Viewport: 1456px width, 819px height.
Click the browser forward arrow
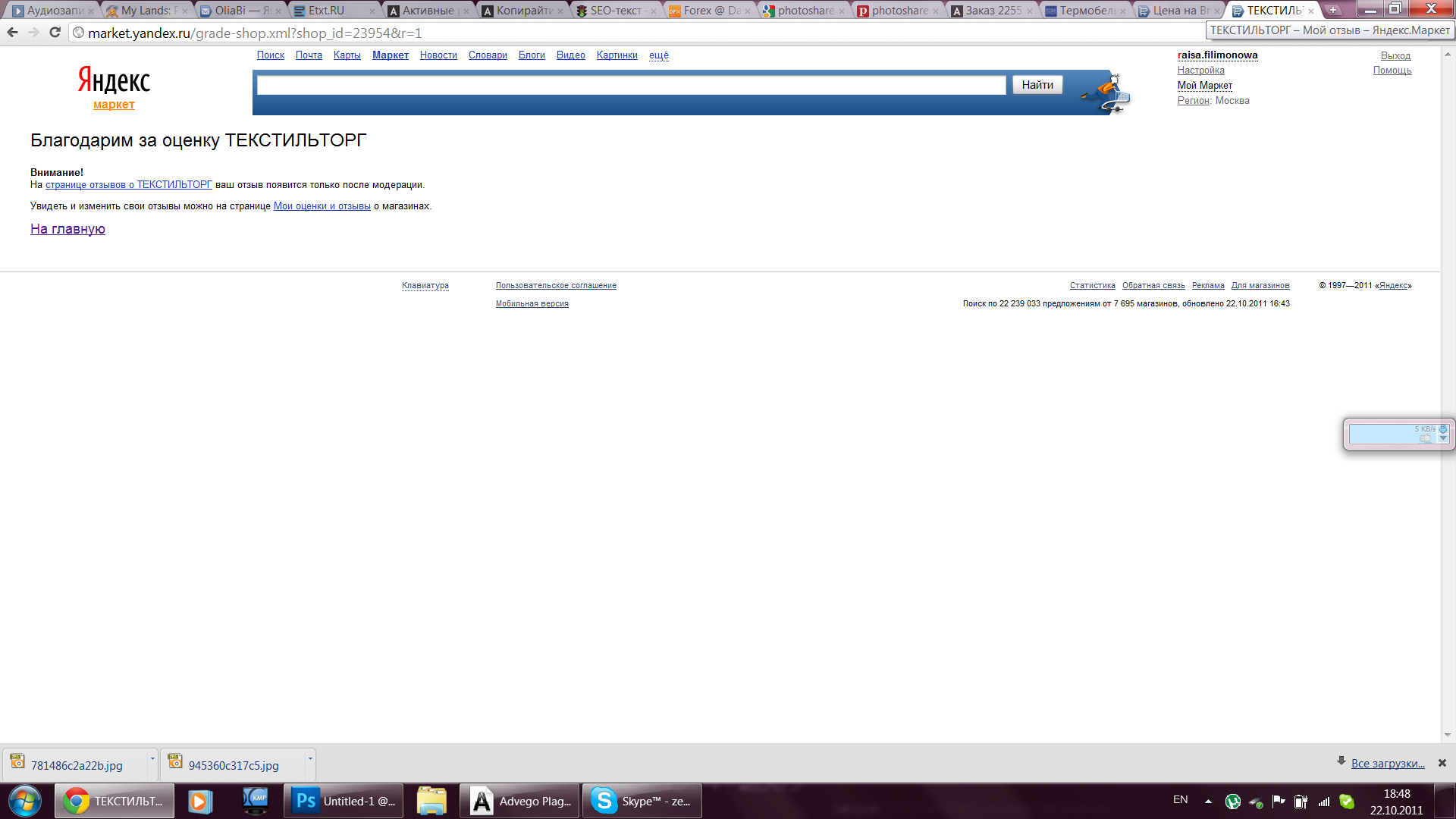(33, 33)
